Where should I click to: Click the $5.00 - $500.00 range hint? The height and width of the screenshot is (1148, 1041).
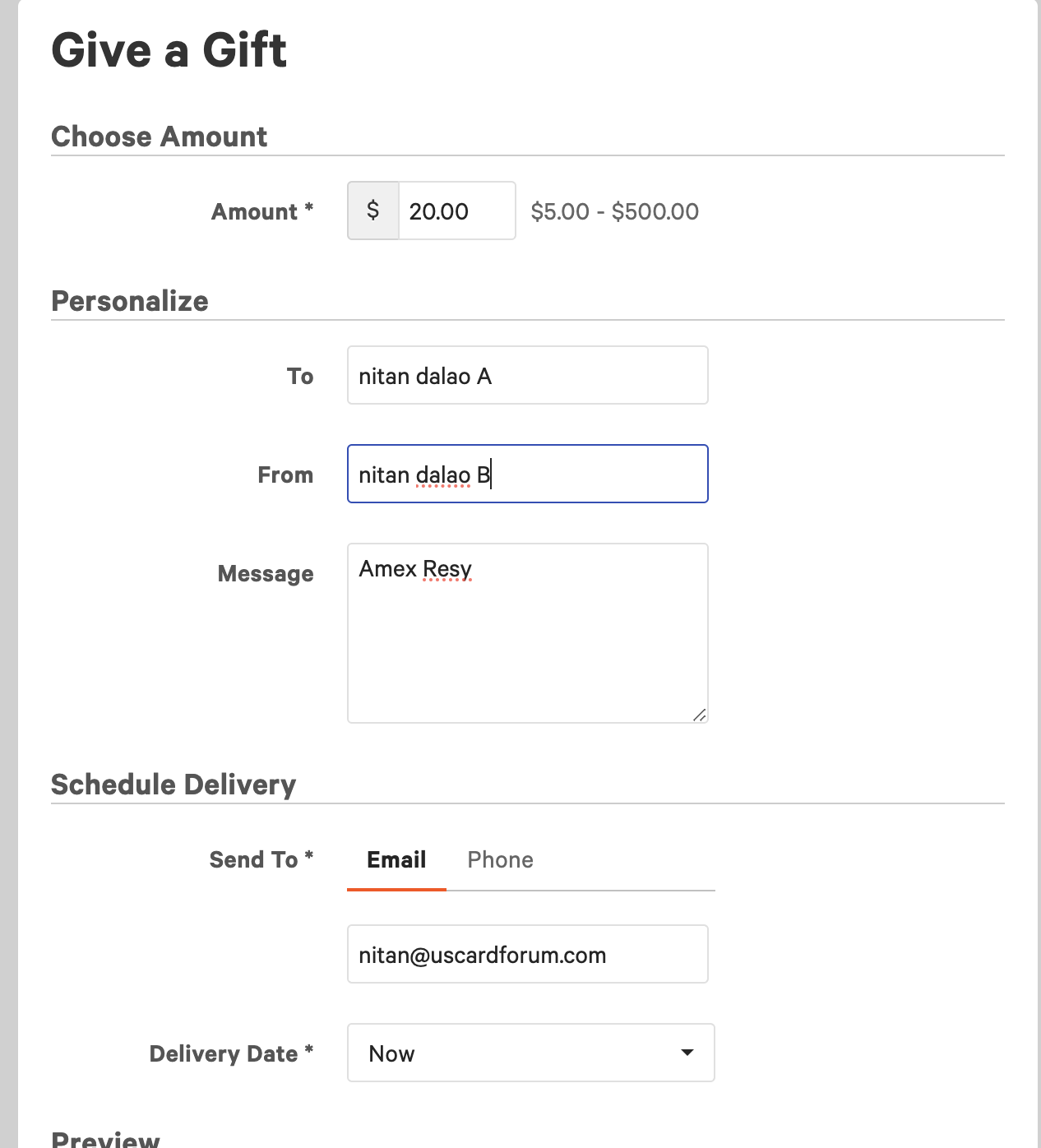coord(615,212)
